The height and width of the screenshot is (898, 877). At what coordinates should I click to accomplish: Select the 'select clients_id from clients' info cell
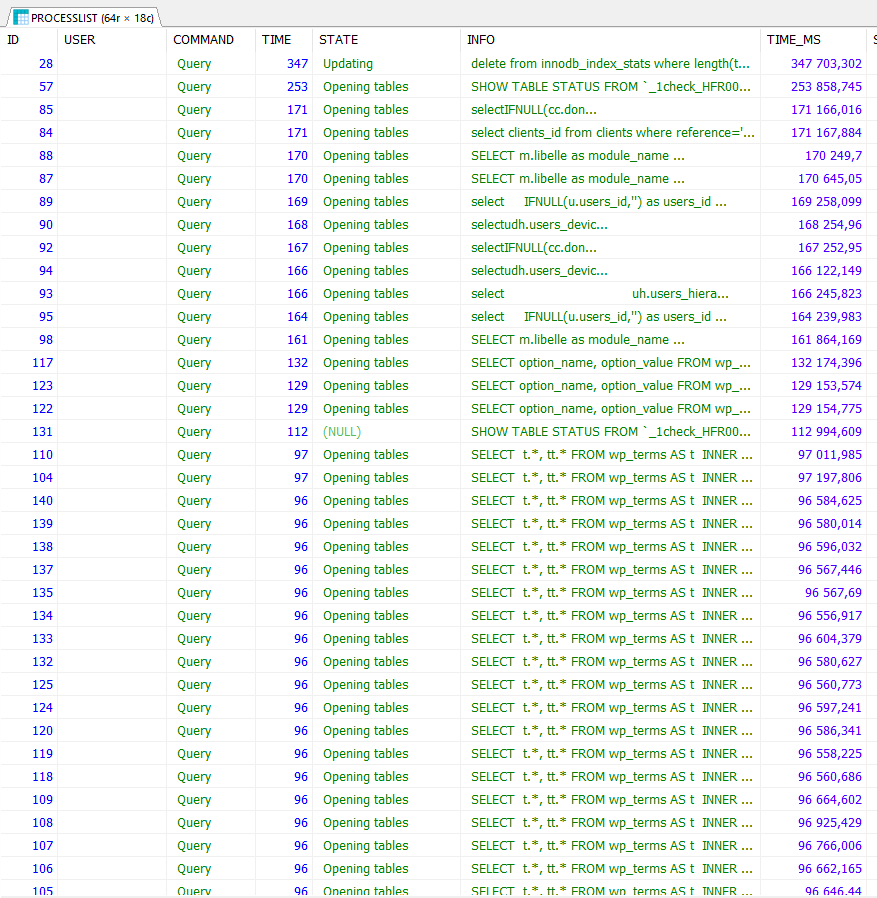[x=612, y=133]
